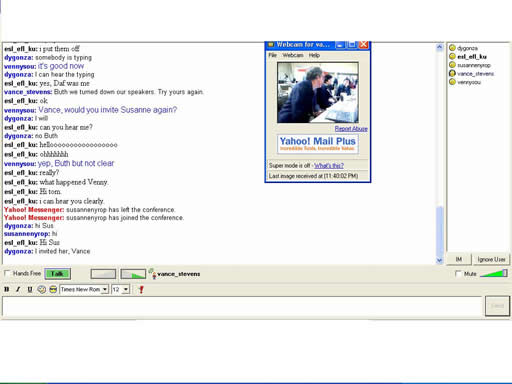Click the Webcam window title icon

270,44
